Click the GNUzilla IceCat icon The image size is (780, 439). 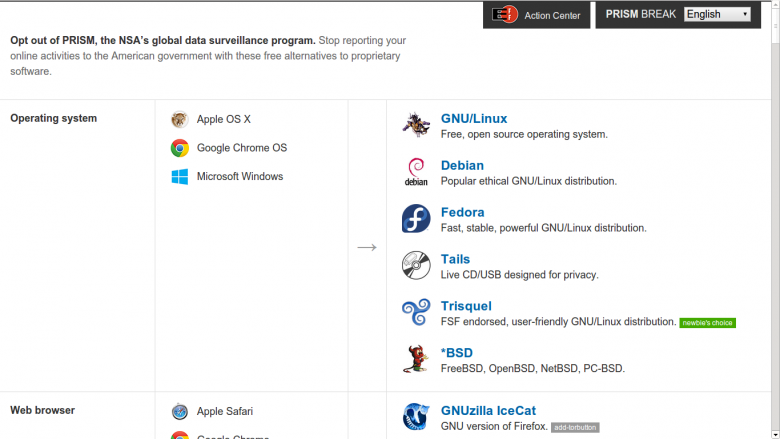tap(416, 417)
